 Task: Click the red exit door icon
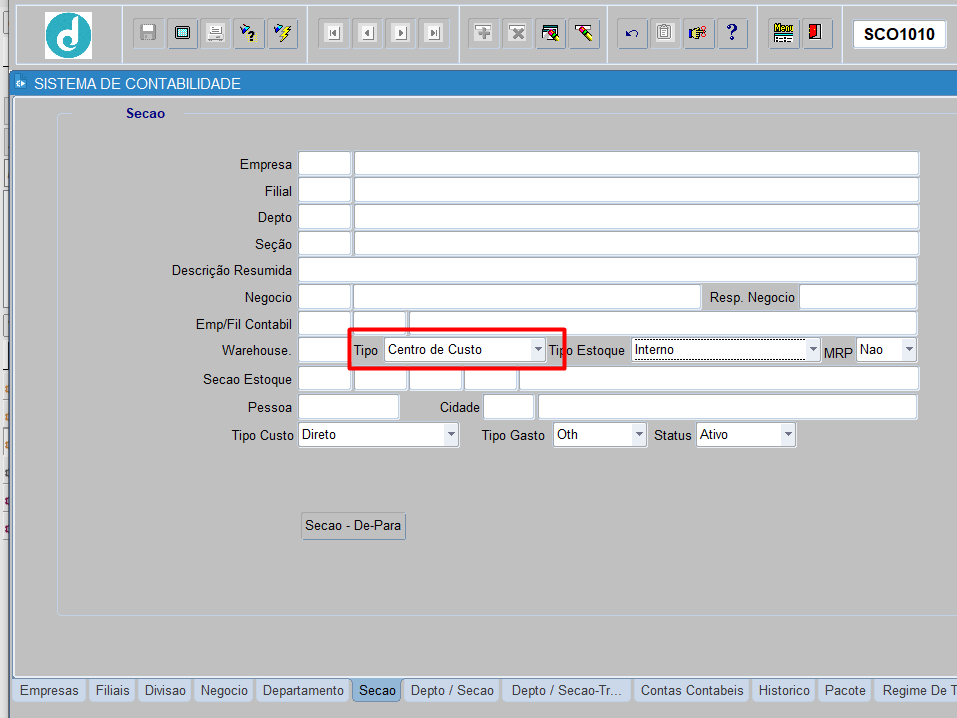[x=816, y=33]
